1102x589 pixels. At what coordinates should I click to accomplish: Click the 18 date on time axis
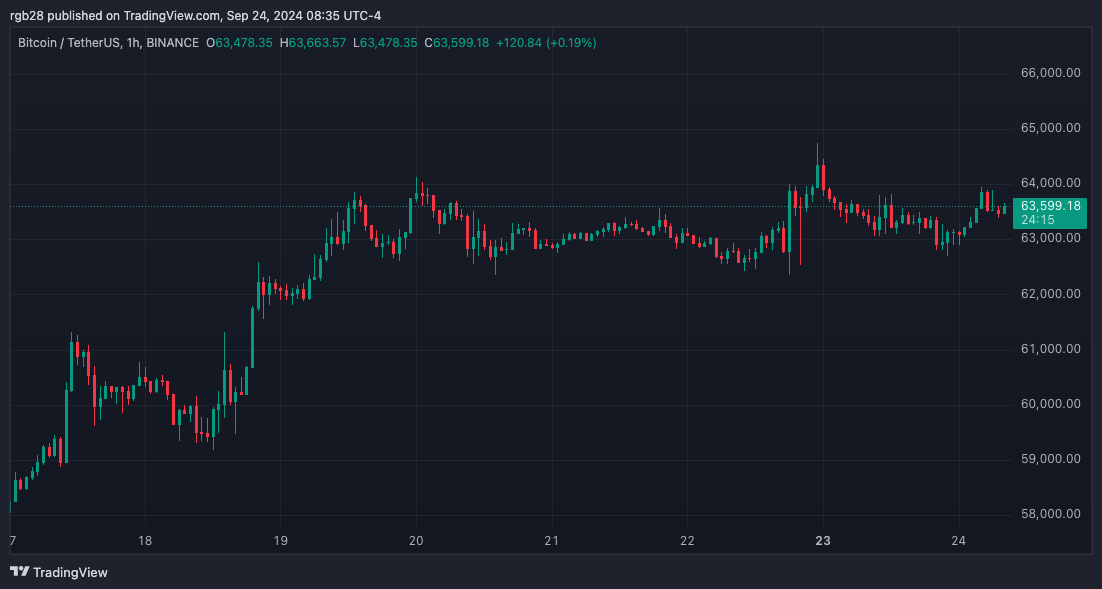tap(144, 540)
